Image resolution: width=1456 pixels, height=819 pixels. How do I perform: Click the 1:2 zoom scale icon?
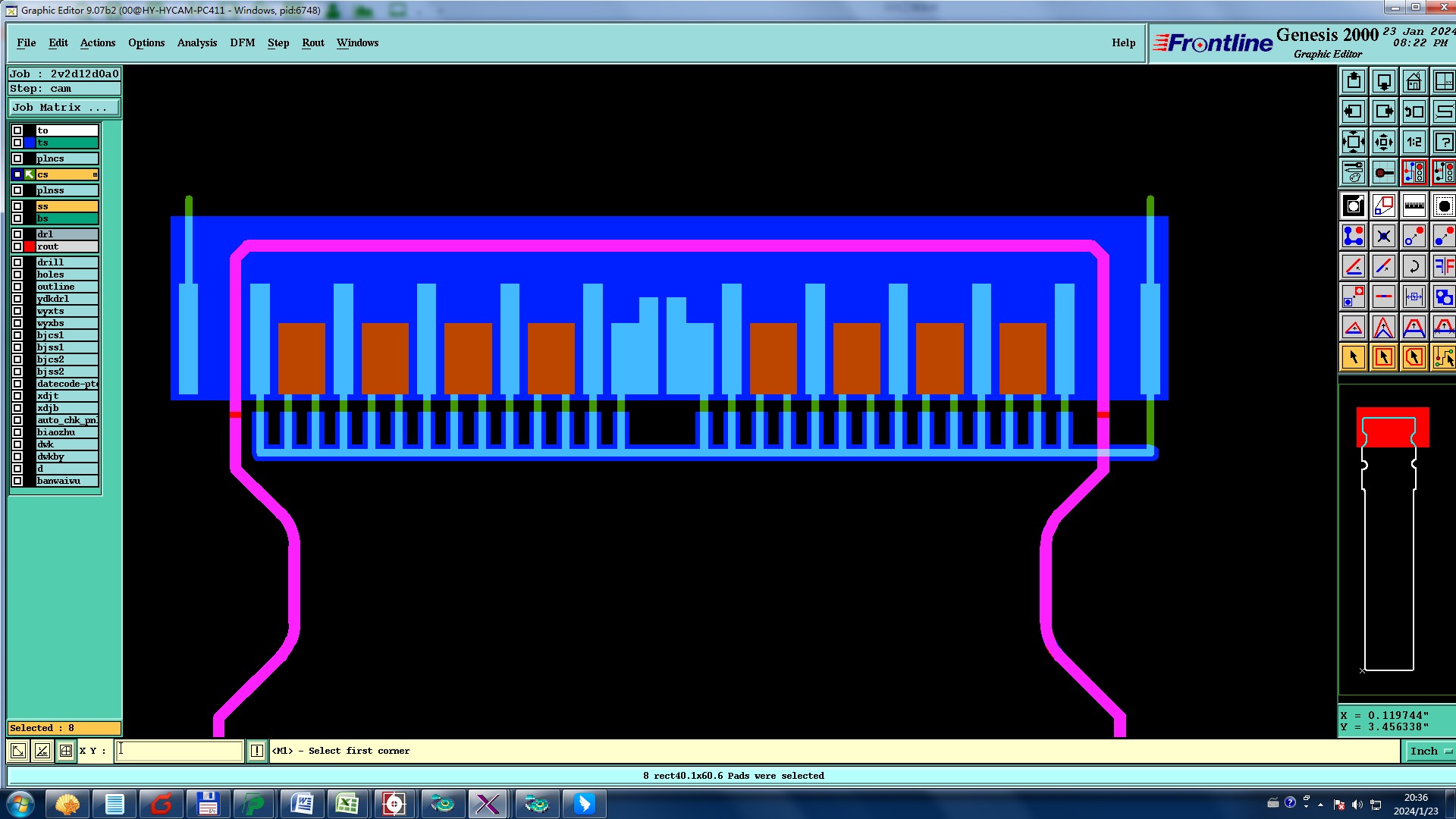pos(1414,142)
